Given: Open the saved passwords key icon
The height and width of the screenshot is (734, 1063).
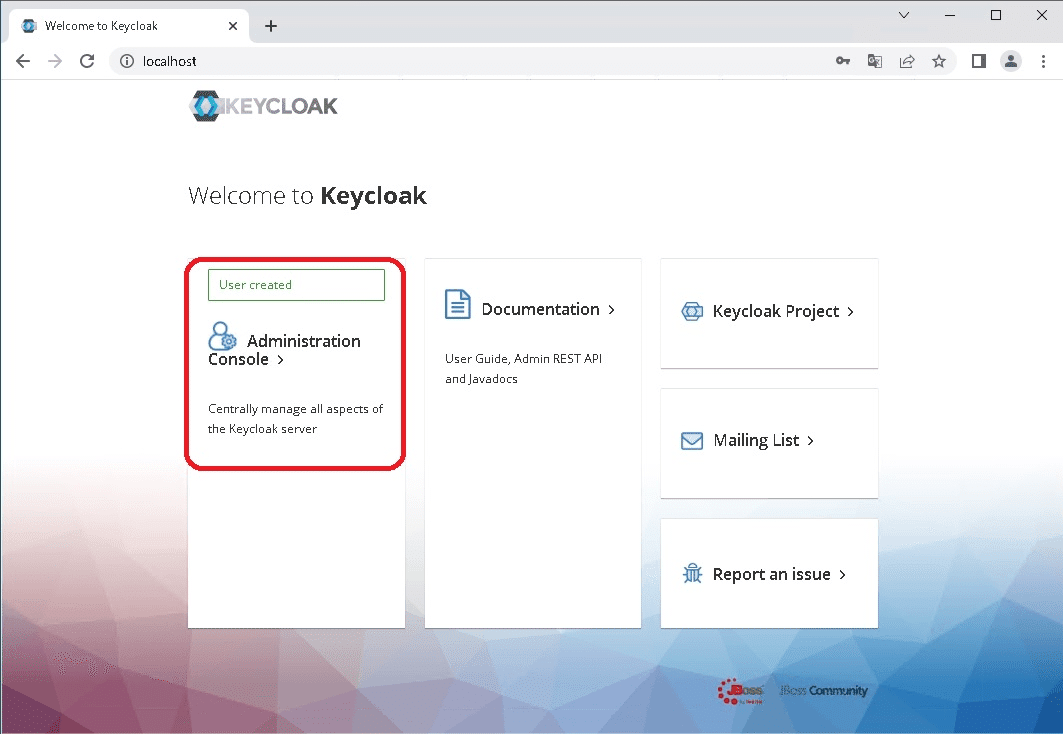Looking at the screenshot, I should click(x=843, y=61).
